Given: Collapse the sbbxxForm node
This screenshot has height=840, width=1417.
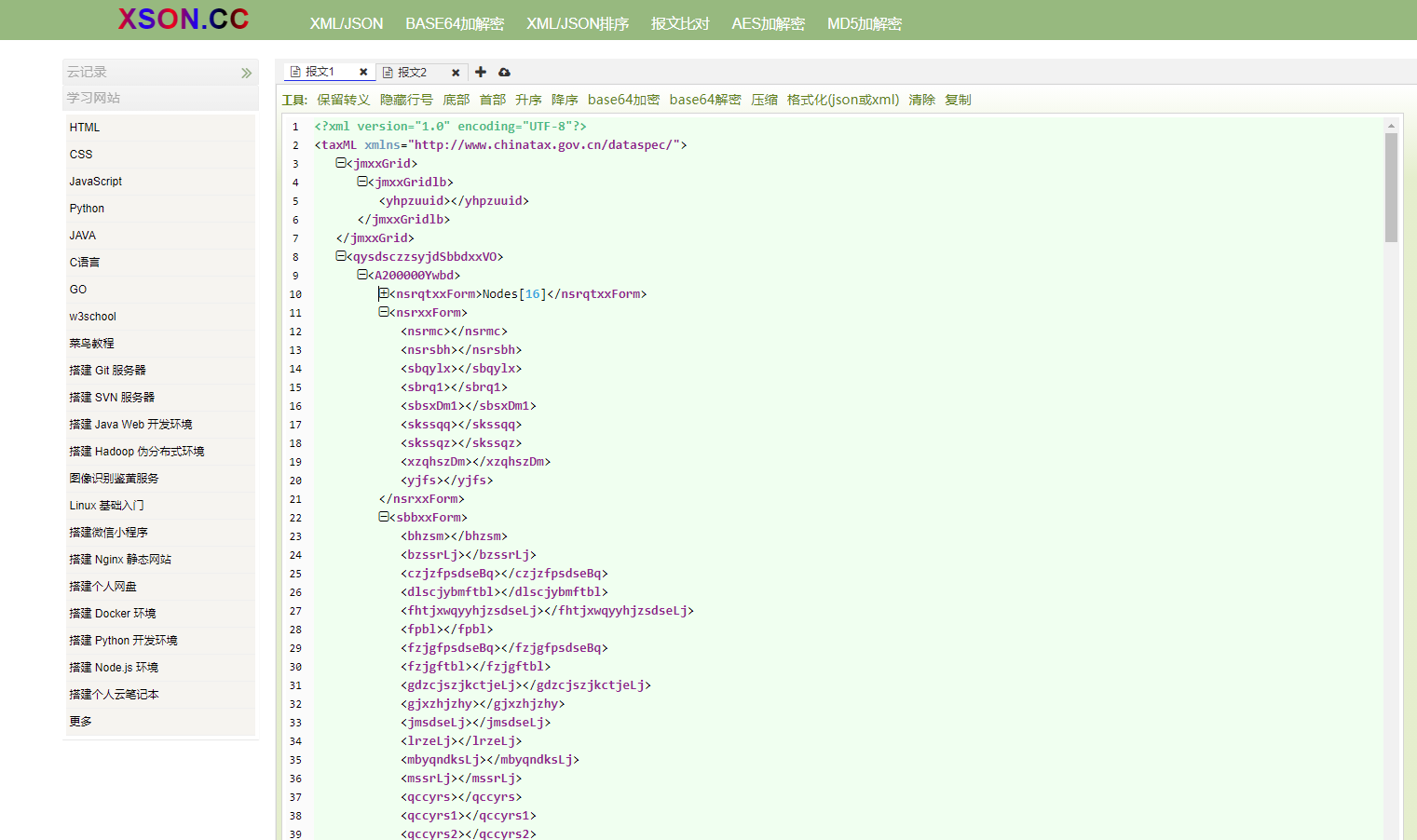Looking at the screenshot, I should coord(384,517).
